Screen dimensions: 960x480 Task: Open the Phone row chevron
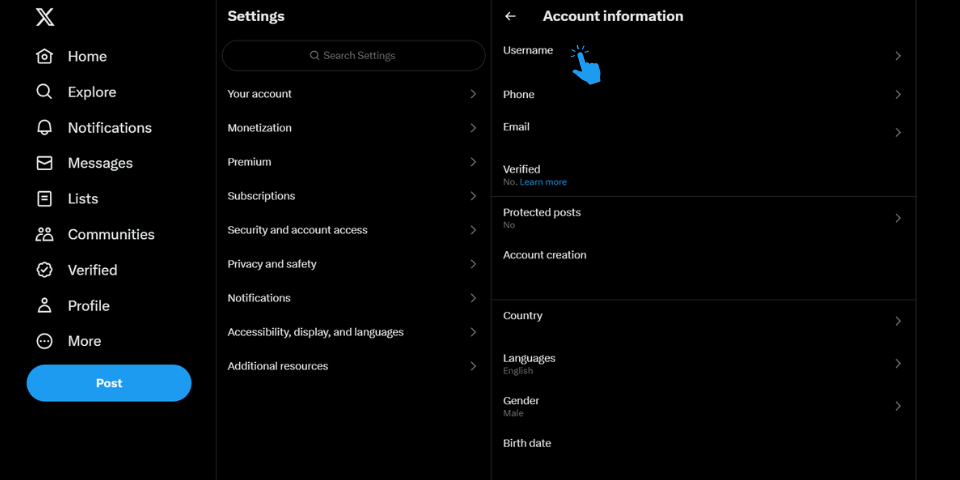(x=898, y=94)
